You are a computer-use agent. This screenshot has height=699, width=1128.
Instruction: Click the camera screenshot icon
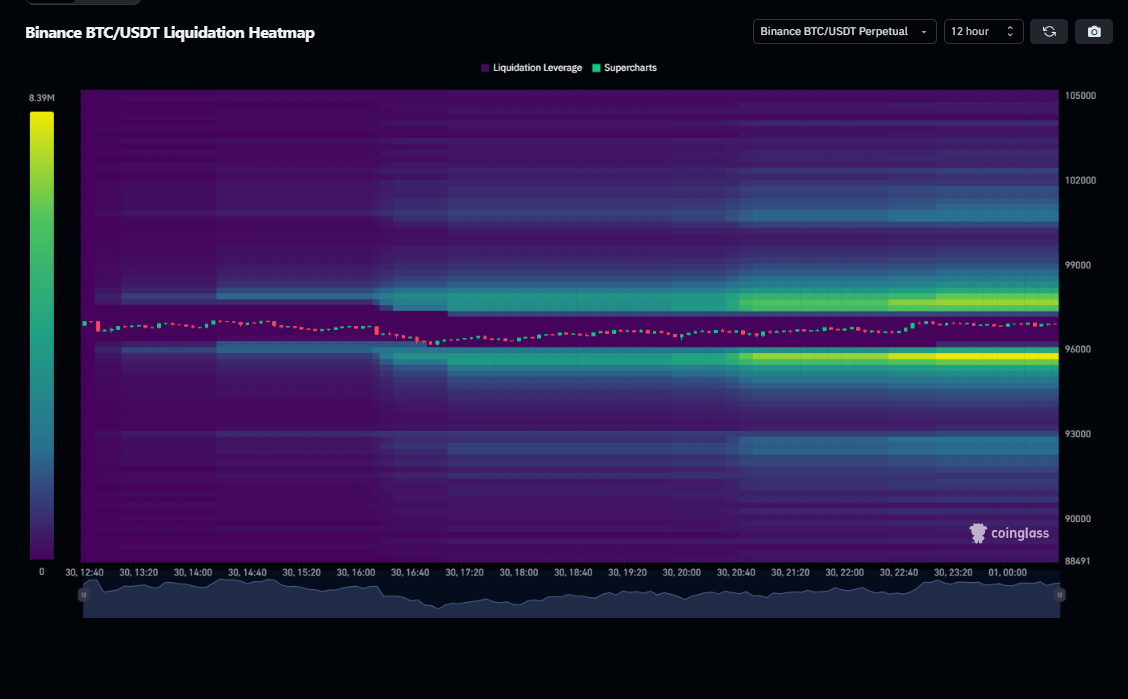1094,31
